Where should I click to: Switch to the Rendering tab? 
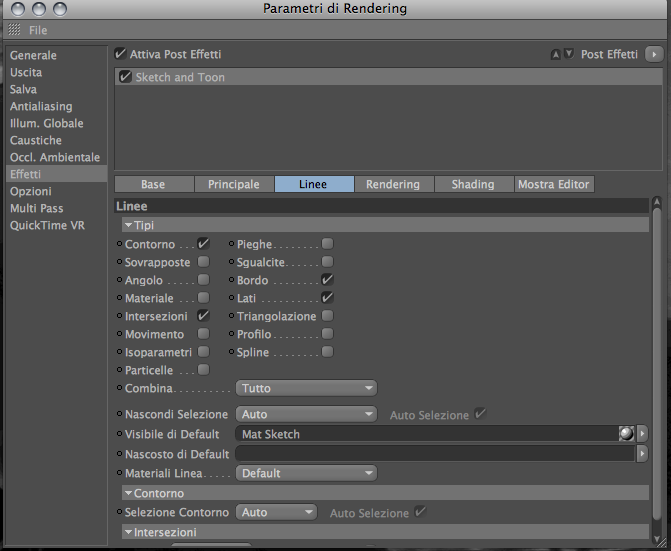[x=394, y=184]
